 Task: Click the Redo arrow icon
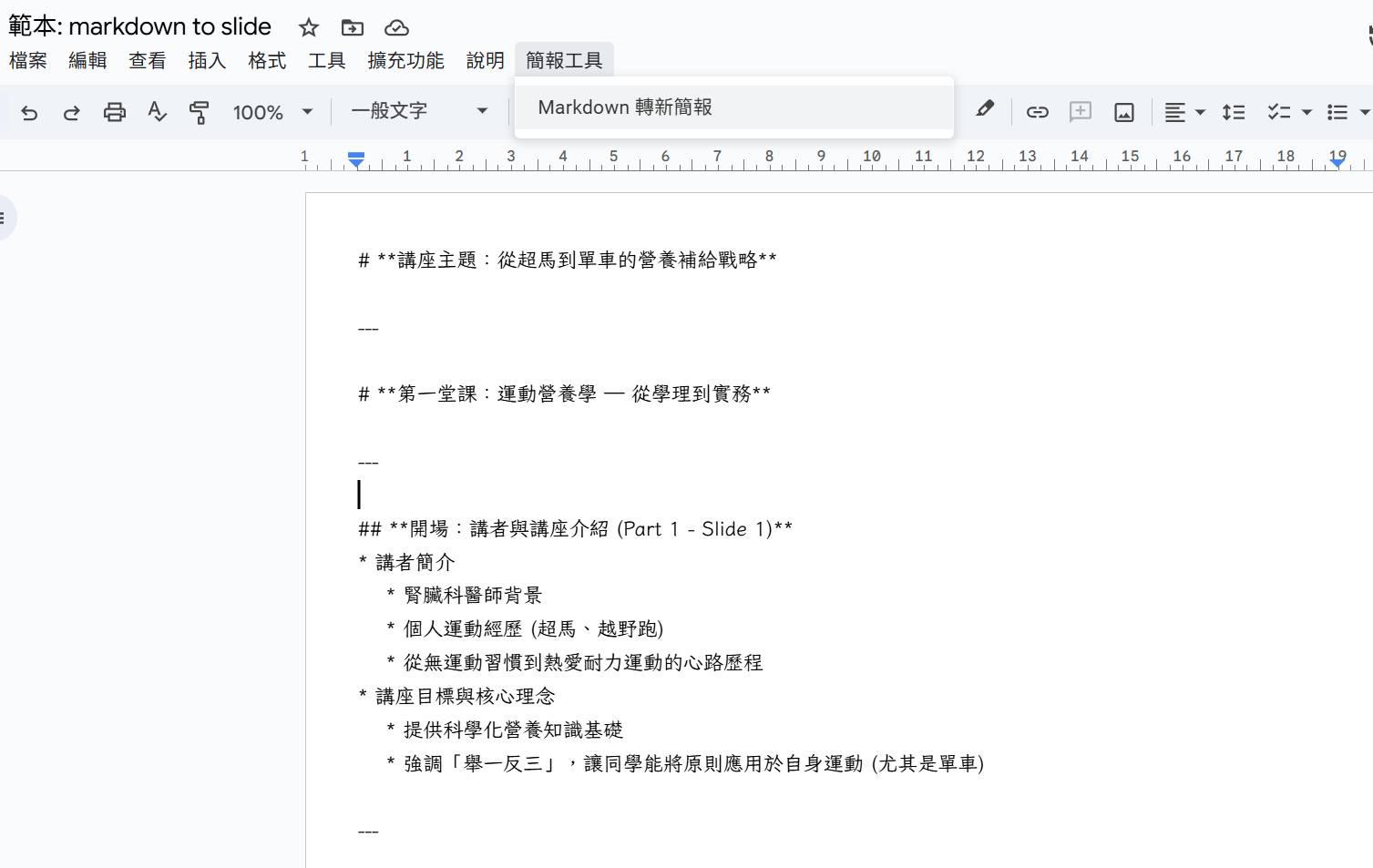(71, 112)
